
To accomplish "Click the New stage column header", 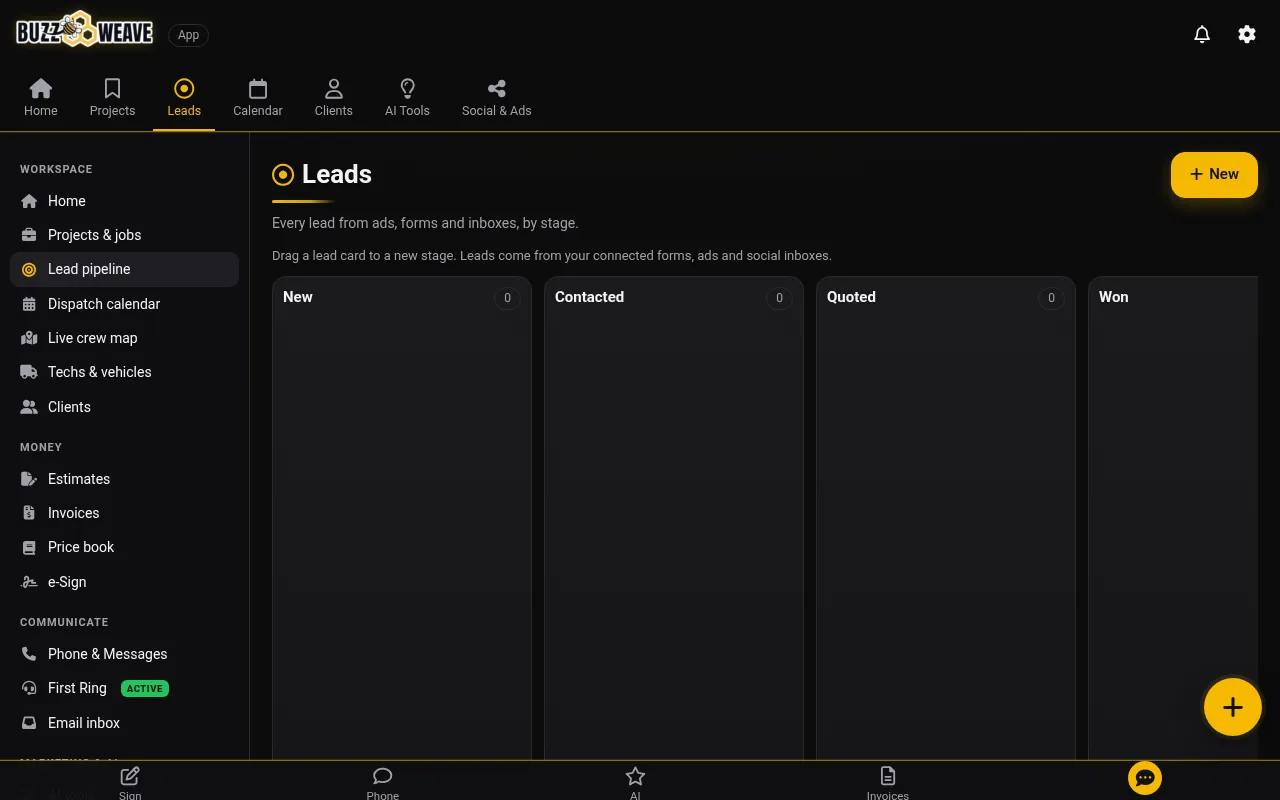I will click(298, 297).
